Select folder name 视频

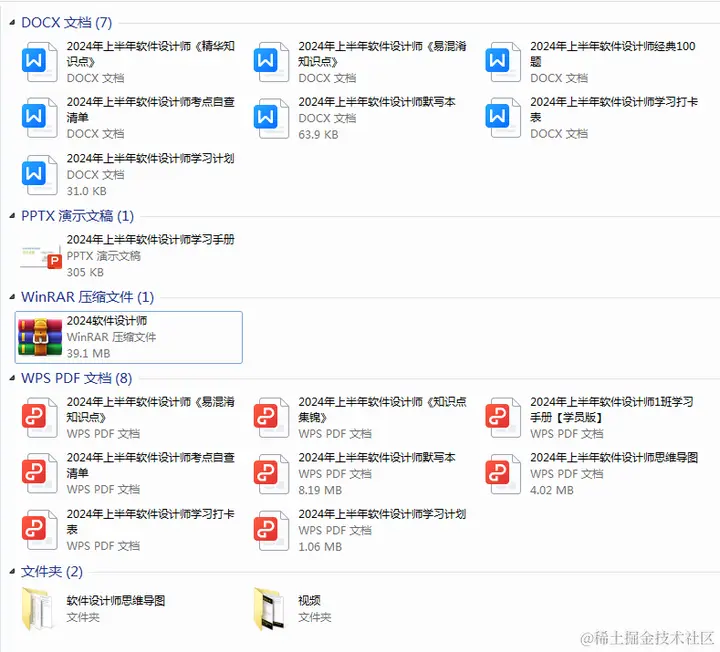tap(309, 601)
